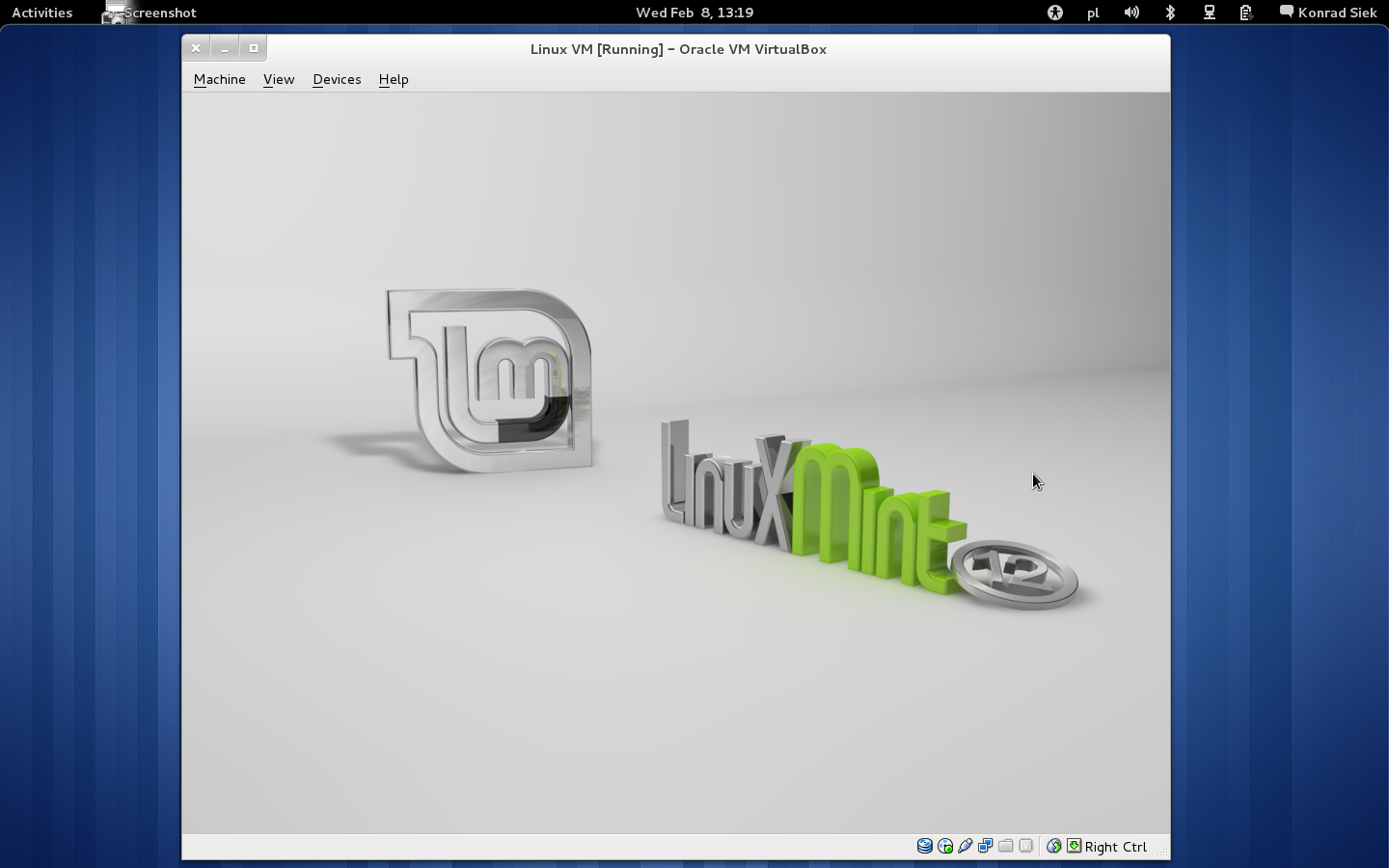Click the network adapters status icon

(x=985, y=846)
